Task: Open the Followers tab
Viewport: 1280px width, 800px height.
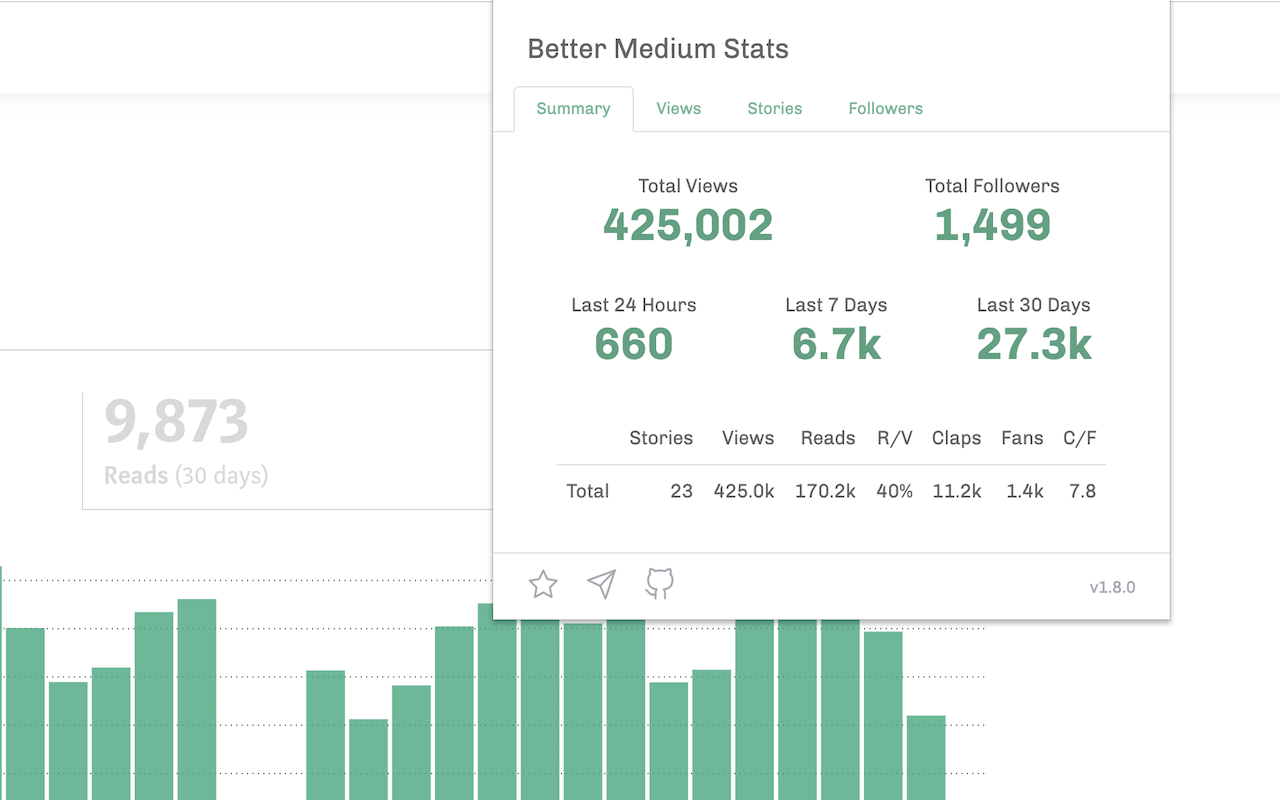Action: click(x=886, y=109)
